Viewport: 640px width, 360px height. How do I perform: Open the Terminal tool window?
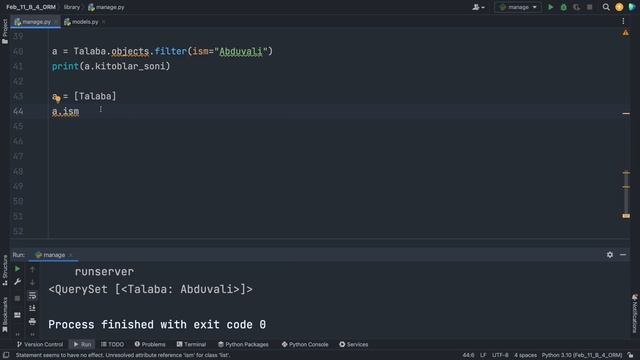click(191, 344)
